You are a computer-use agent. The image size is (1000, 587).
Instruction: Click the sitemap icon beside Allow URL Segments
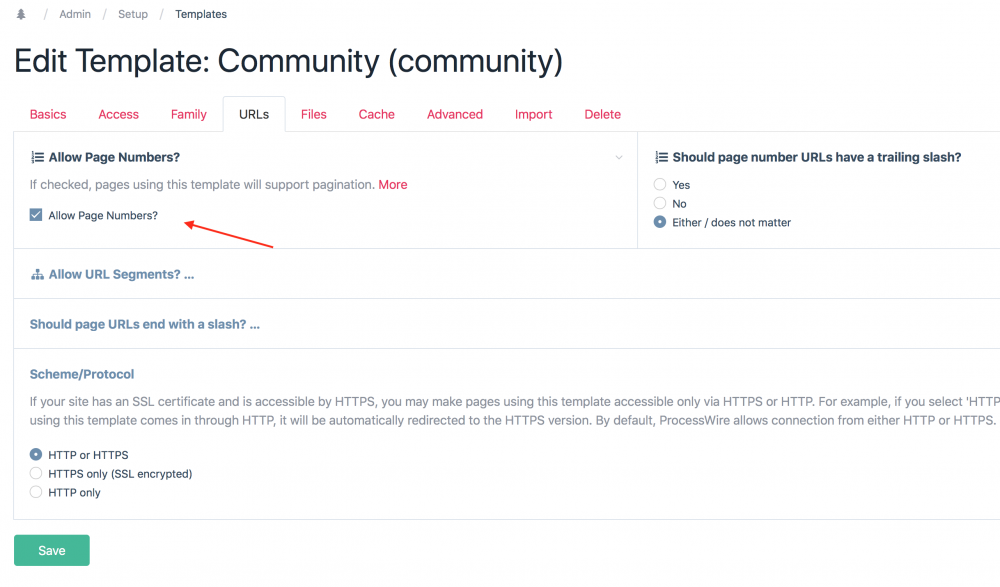coord(37,275)
